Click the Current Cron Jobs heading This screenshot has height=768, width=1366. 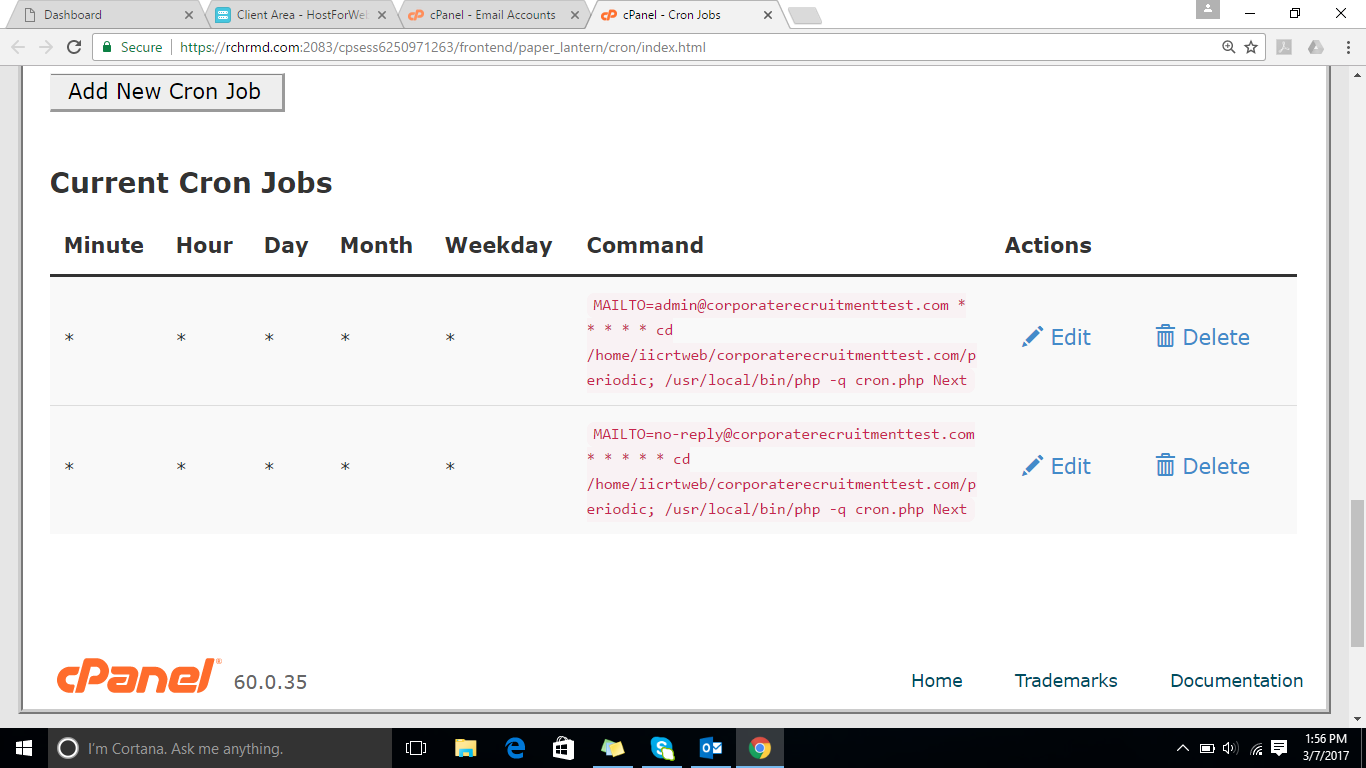pos(191,183)
